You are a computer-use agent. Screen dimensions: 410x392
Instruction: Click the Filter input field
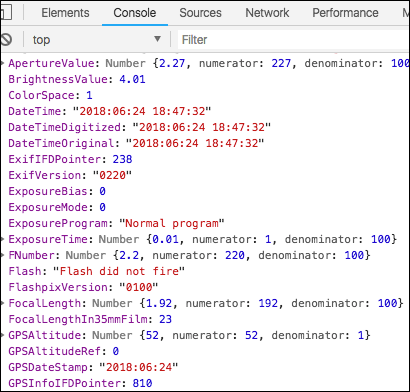[x=293, y=40]
